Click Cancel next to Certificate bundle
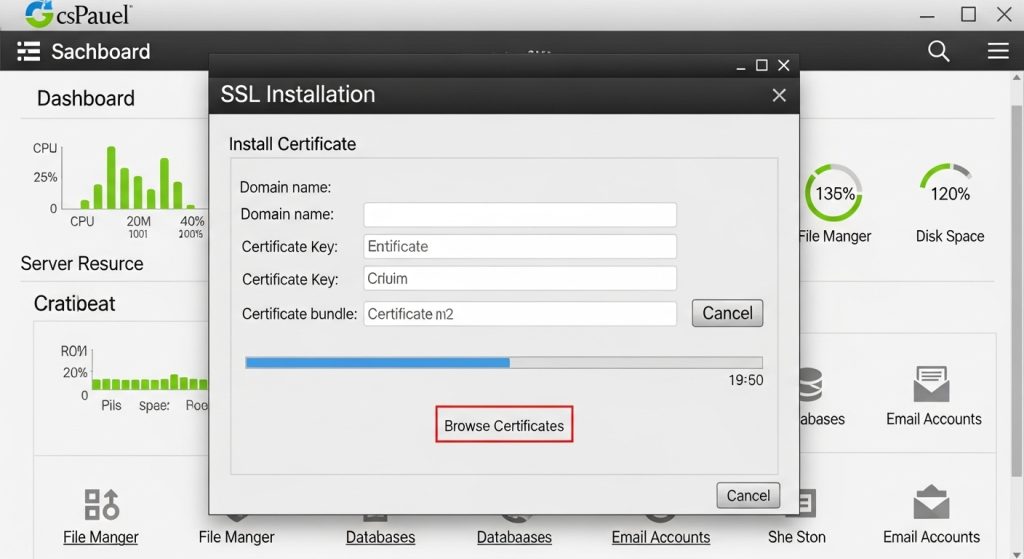Image resolution: width=1024 pixels, height=559 pixels. [728, 313]
